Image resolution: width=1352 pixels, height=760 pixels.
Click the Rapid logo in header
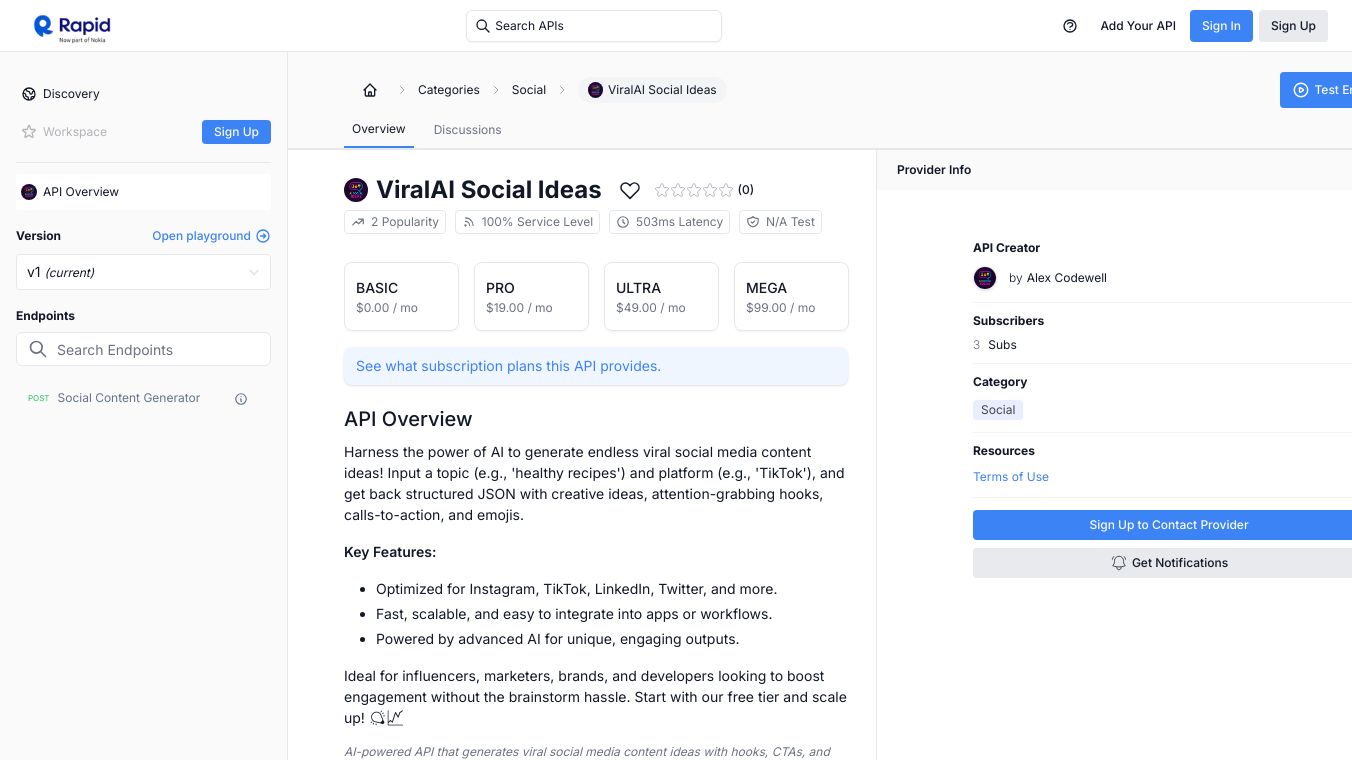pos(72,27)
